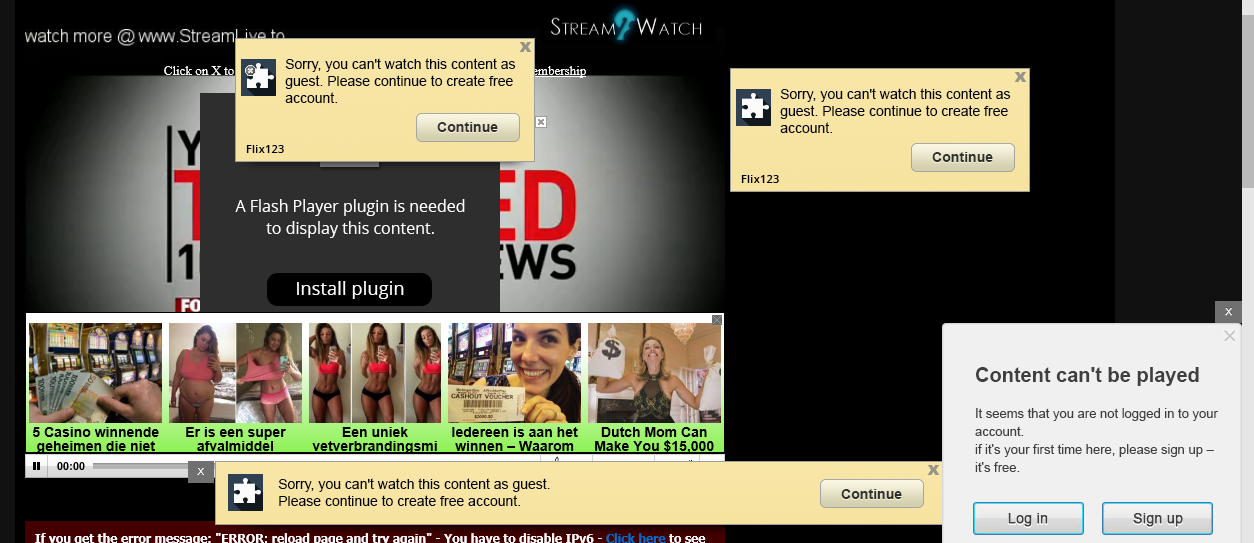Click the video progress seek bar
Screen dimensions: 1254x543
tap(140, 466)
